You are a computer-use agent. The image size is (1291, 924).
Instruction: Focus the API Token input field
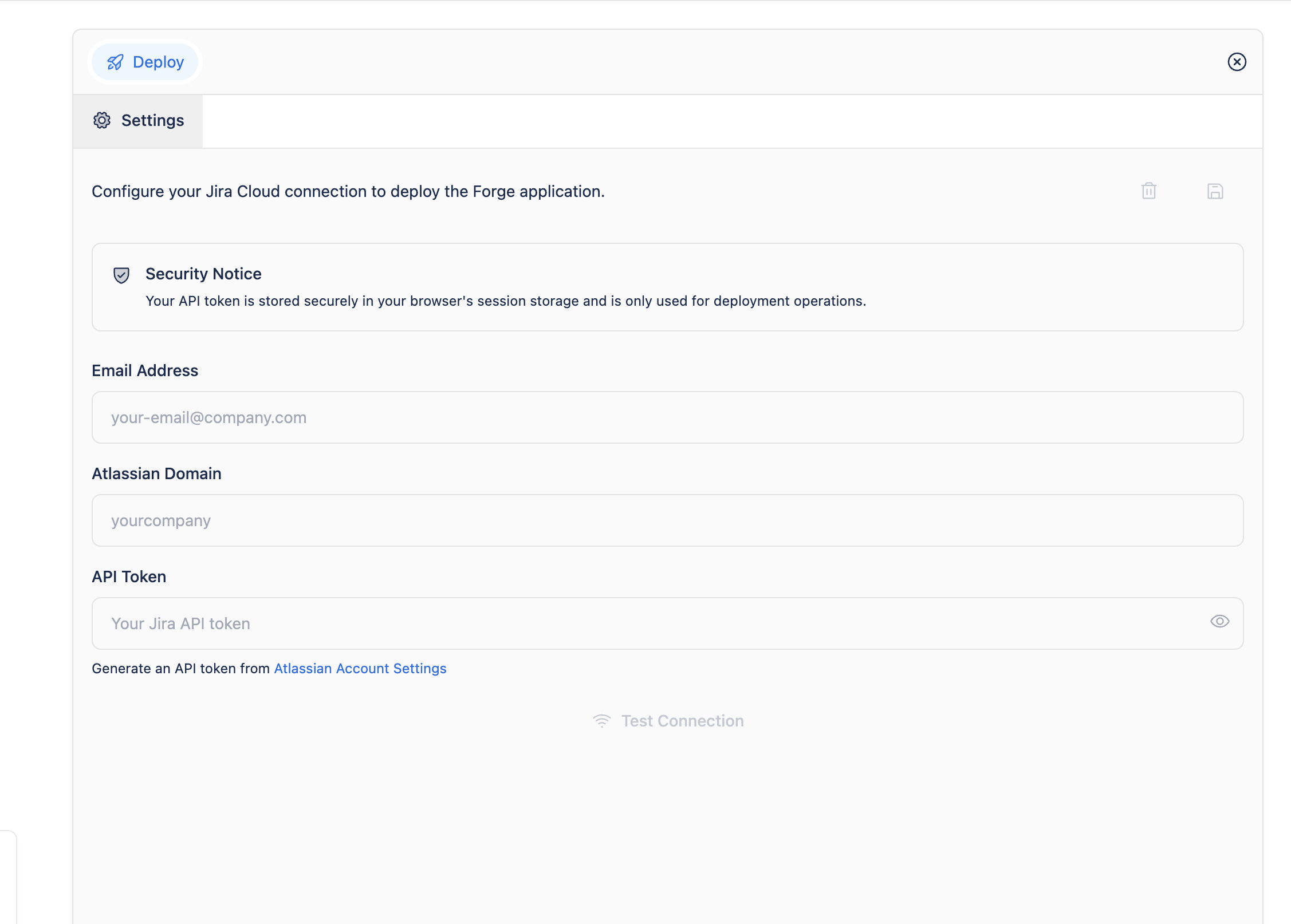coord(667,623)
